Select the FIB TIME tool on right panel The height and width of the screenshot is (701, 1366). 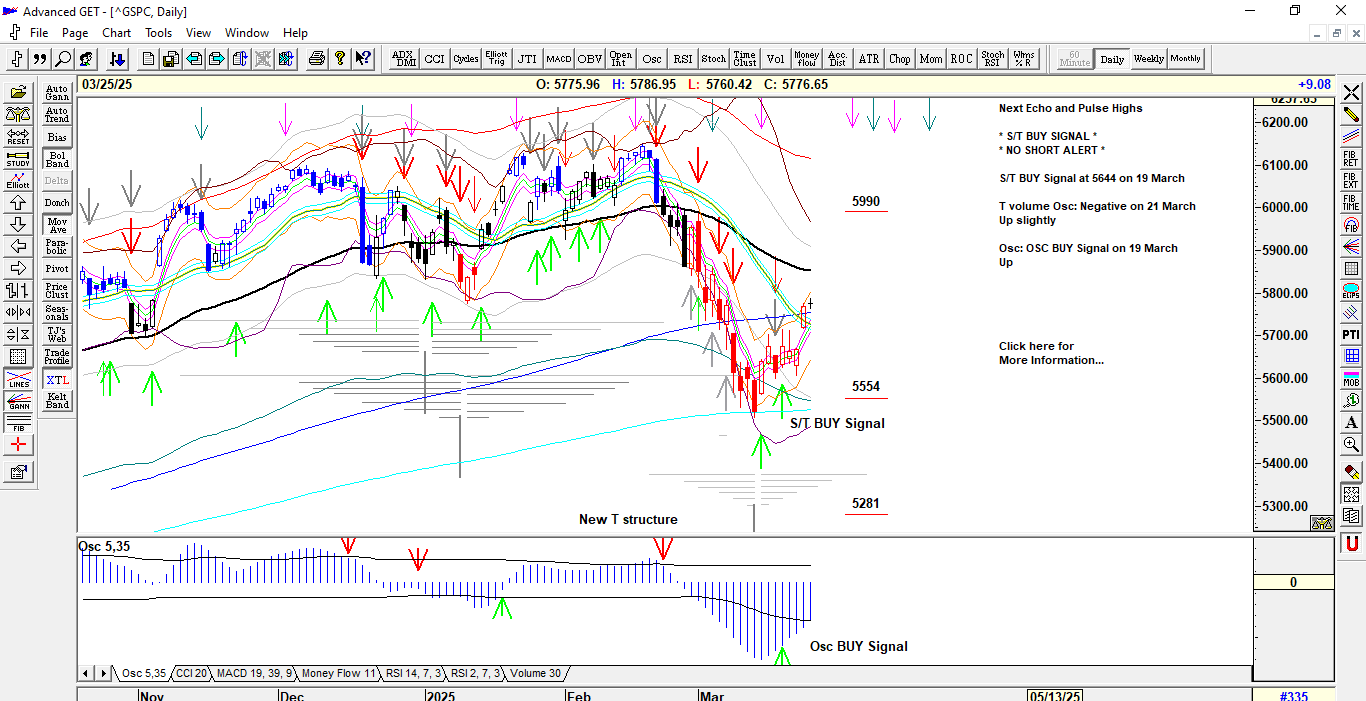point(1351,202)
